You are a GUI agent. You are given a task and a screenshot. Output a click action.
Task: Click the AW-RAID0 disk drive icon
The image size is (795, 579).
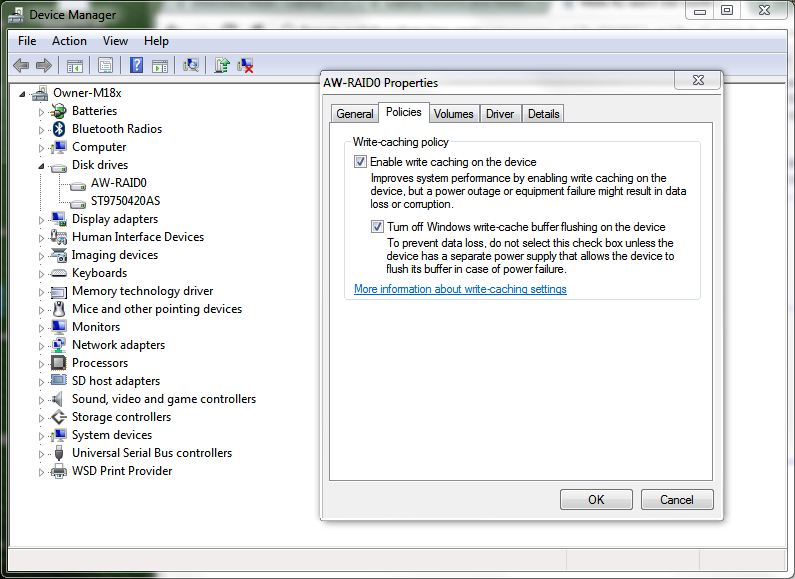(x=78, y=186)
